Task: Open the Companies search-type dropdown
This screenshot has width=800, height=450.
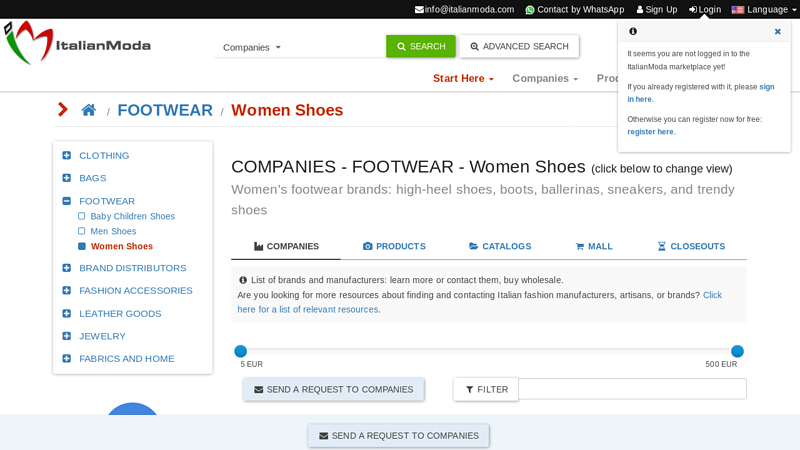Action: [252, 47]
